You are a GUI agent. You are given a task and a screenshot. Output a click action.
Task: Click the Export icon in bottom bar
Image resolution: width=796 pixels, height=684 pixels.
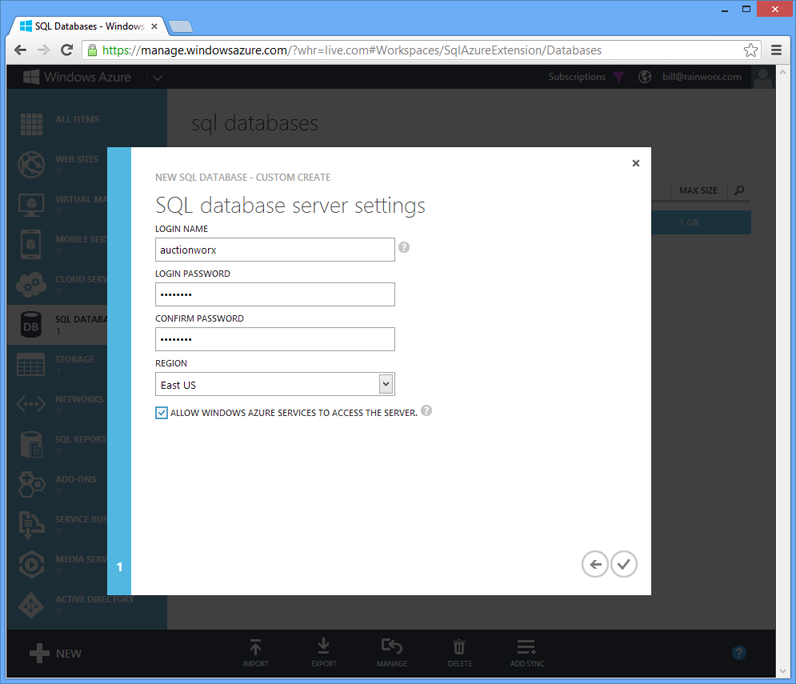coord(323,647)
